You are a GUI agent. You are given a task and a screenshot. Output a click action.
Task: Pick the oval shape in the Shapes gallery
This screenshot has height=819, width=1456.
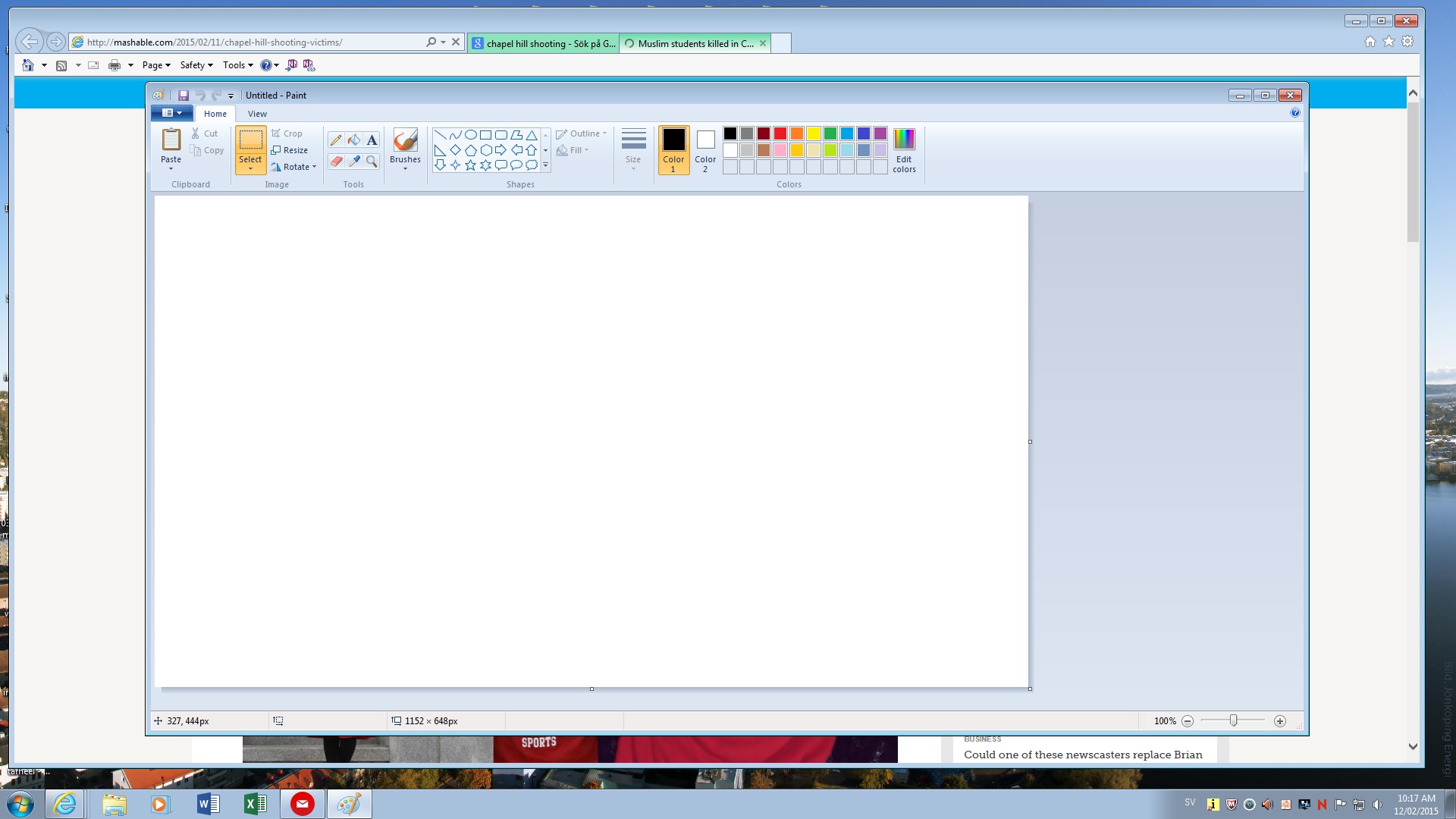coord(470,134)
